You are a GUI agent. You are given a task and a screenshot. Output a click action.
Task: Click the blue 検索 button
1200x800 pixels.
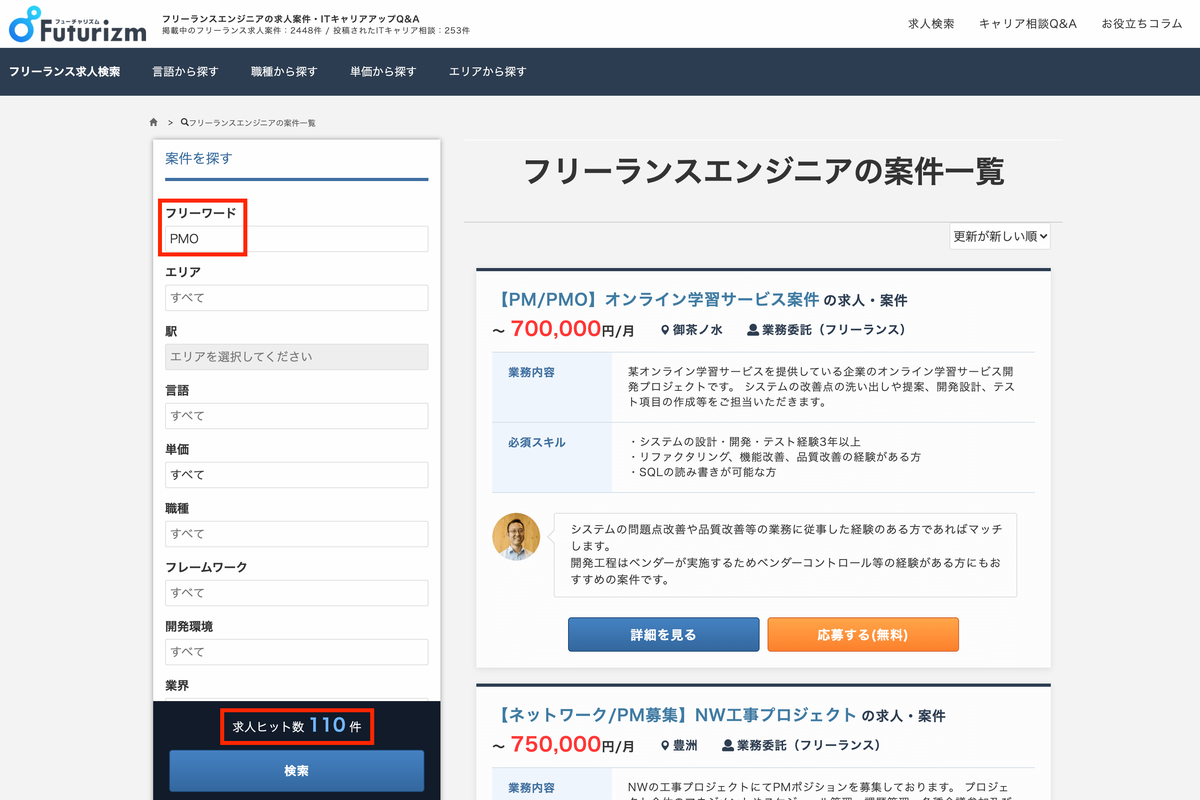tap(297, 771)
